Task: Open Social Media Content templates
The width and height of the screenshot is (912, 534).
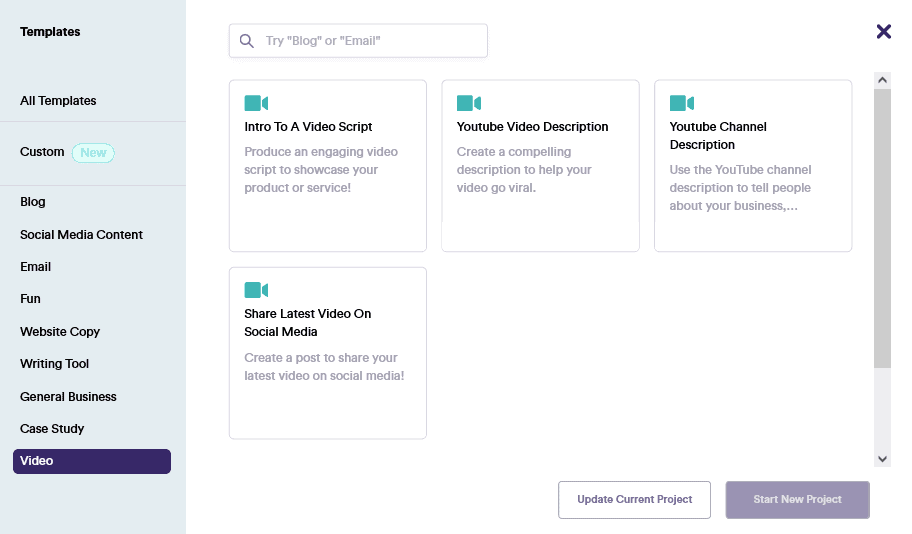Action: tap(81, 235)
